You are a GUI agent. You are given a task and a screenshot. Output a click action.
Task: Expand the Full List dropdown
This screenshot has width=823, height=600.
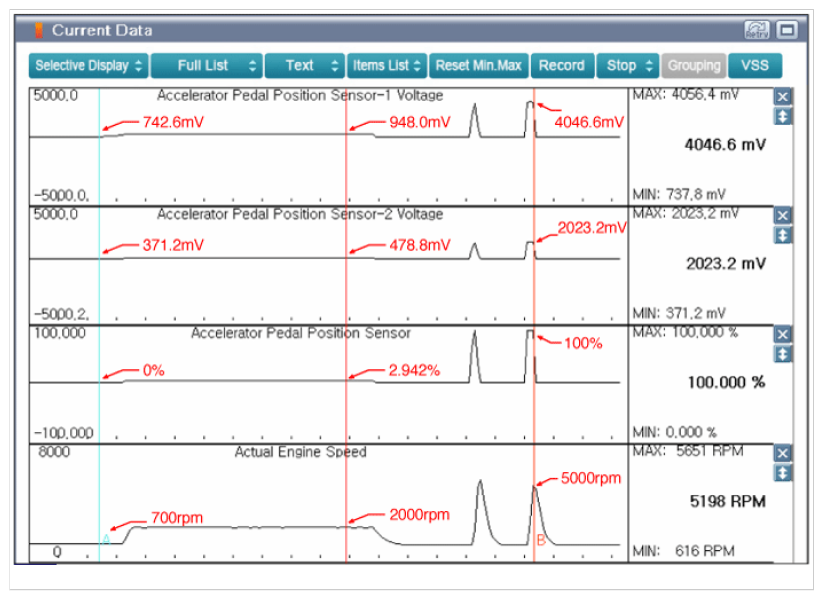[207, 66]
